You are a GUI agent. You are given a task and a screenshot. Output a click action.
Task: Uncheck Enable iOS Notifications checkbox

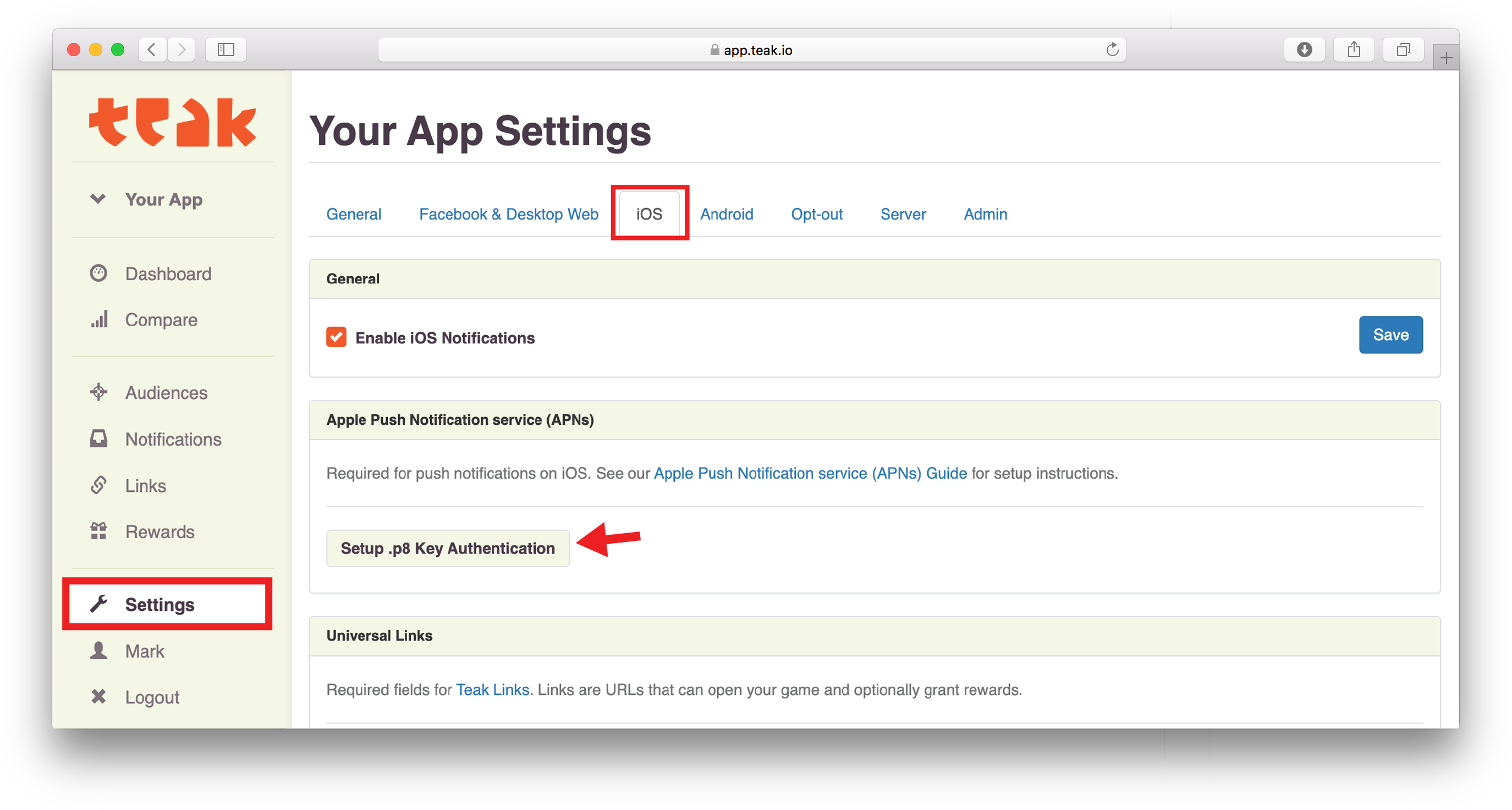(x=336, y=337)
